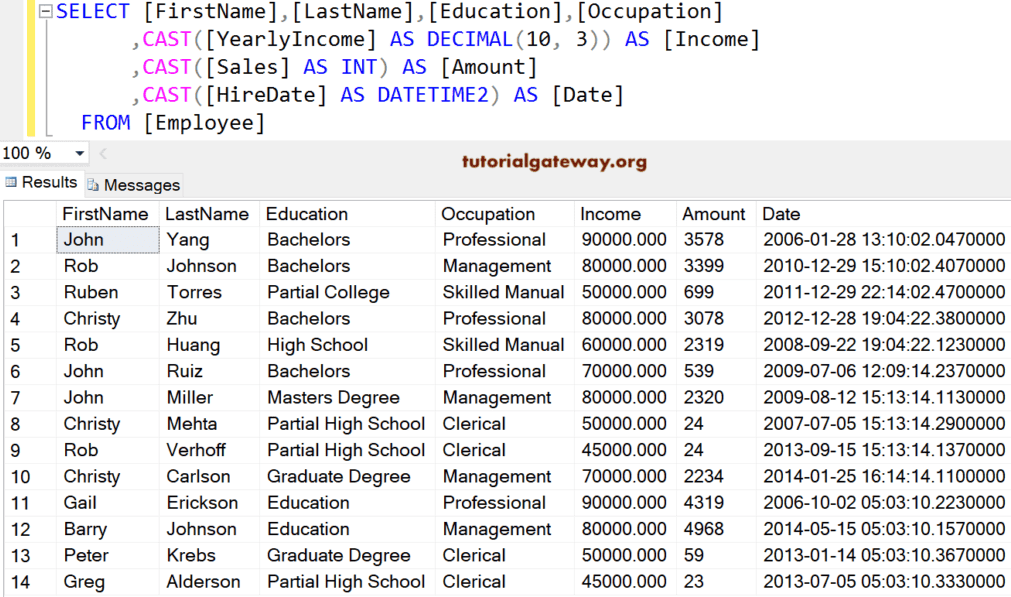1011x597 pixels.
Task: Select row header number 5
Action: coord(30,345)
